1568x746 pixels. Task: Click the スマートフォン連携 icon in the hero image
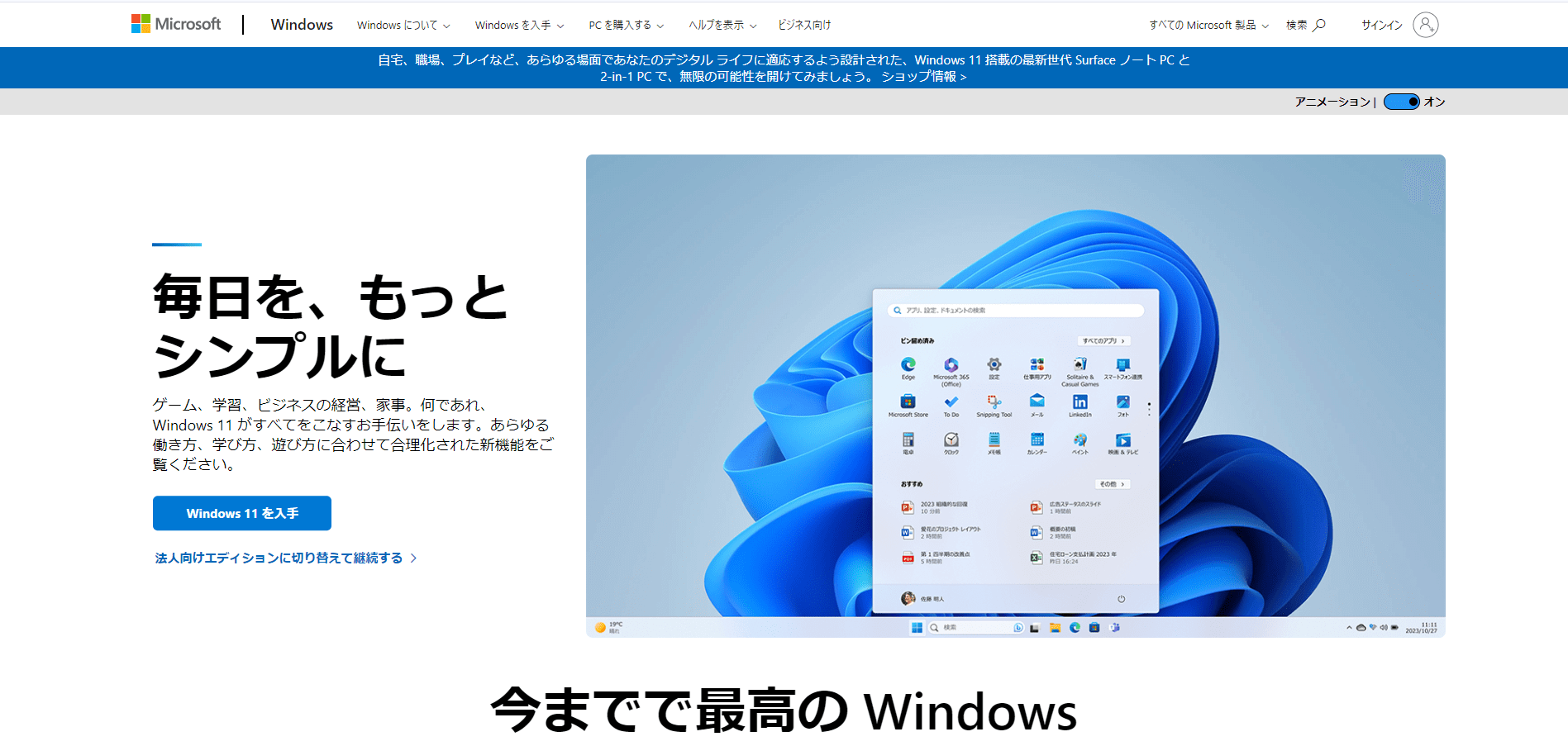click(1123, 364)
